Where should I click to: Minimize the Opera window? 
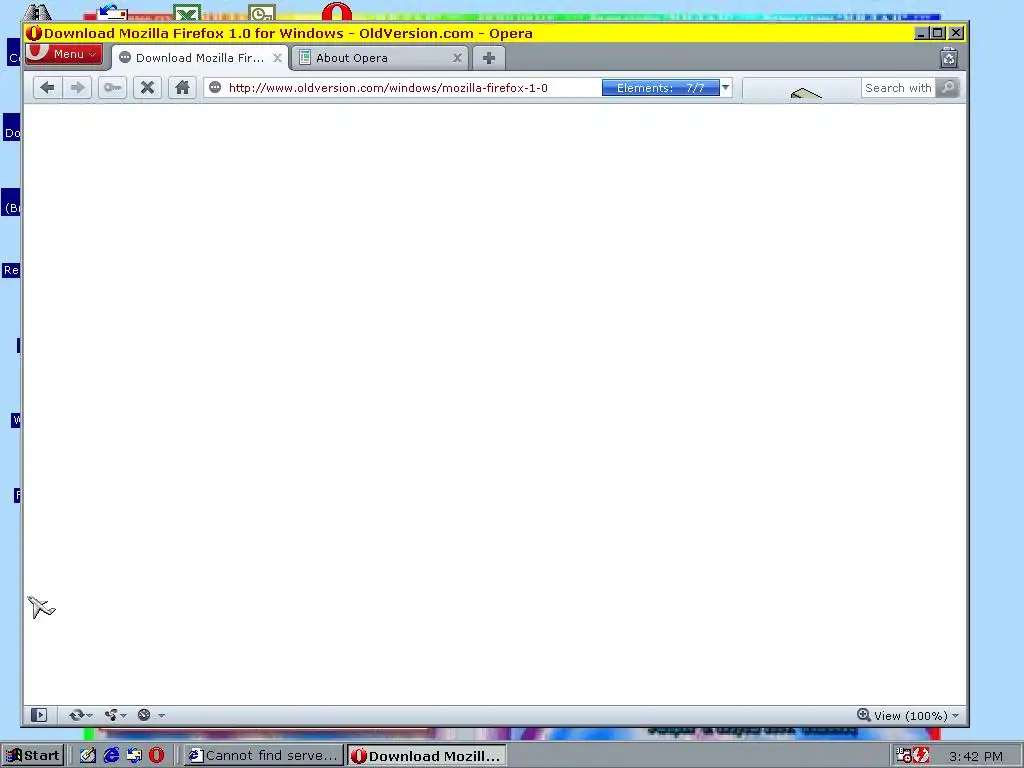coord(921,33)
